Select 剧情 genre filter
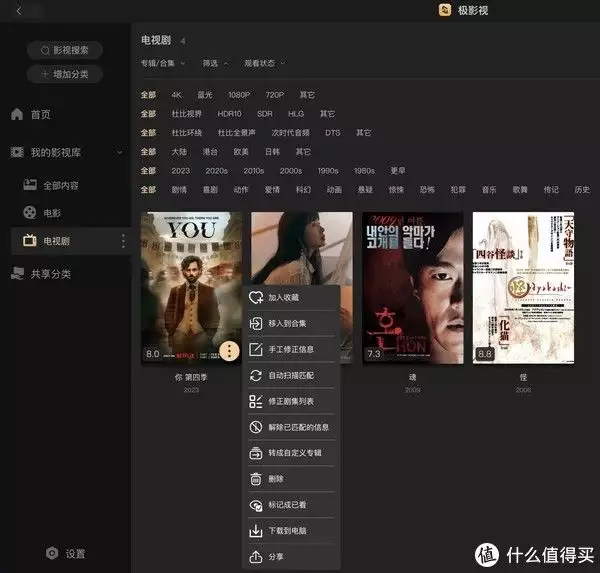 tap(179, 189)
